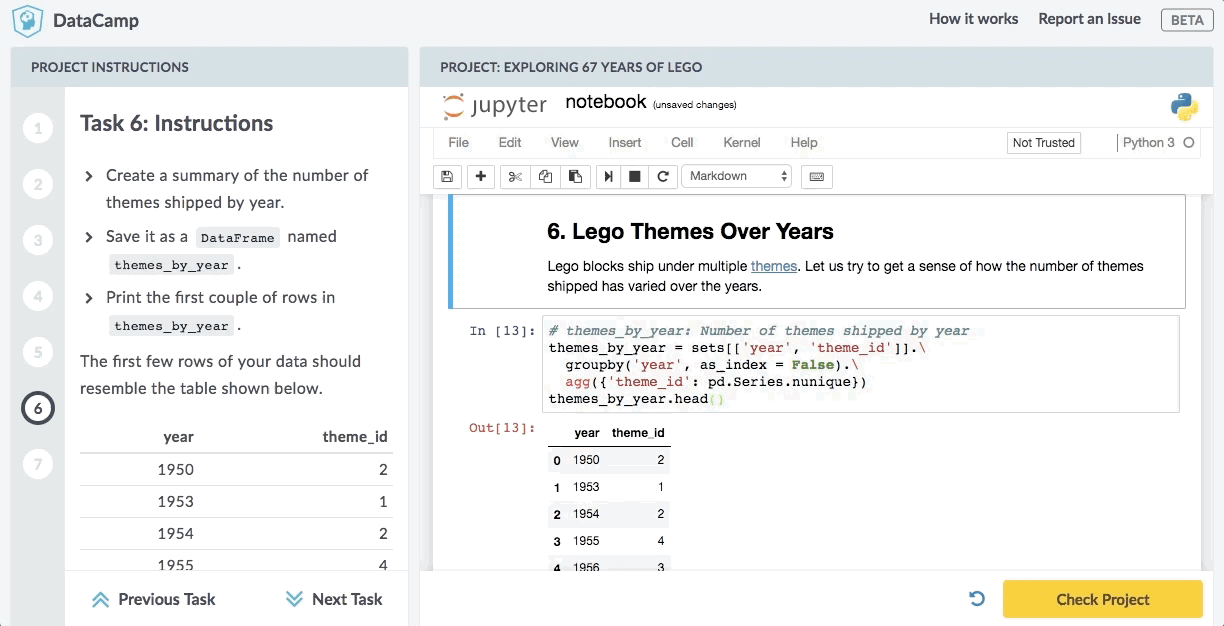Open the Cell menu
1224x626 pixels.
pos(682,142)
